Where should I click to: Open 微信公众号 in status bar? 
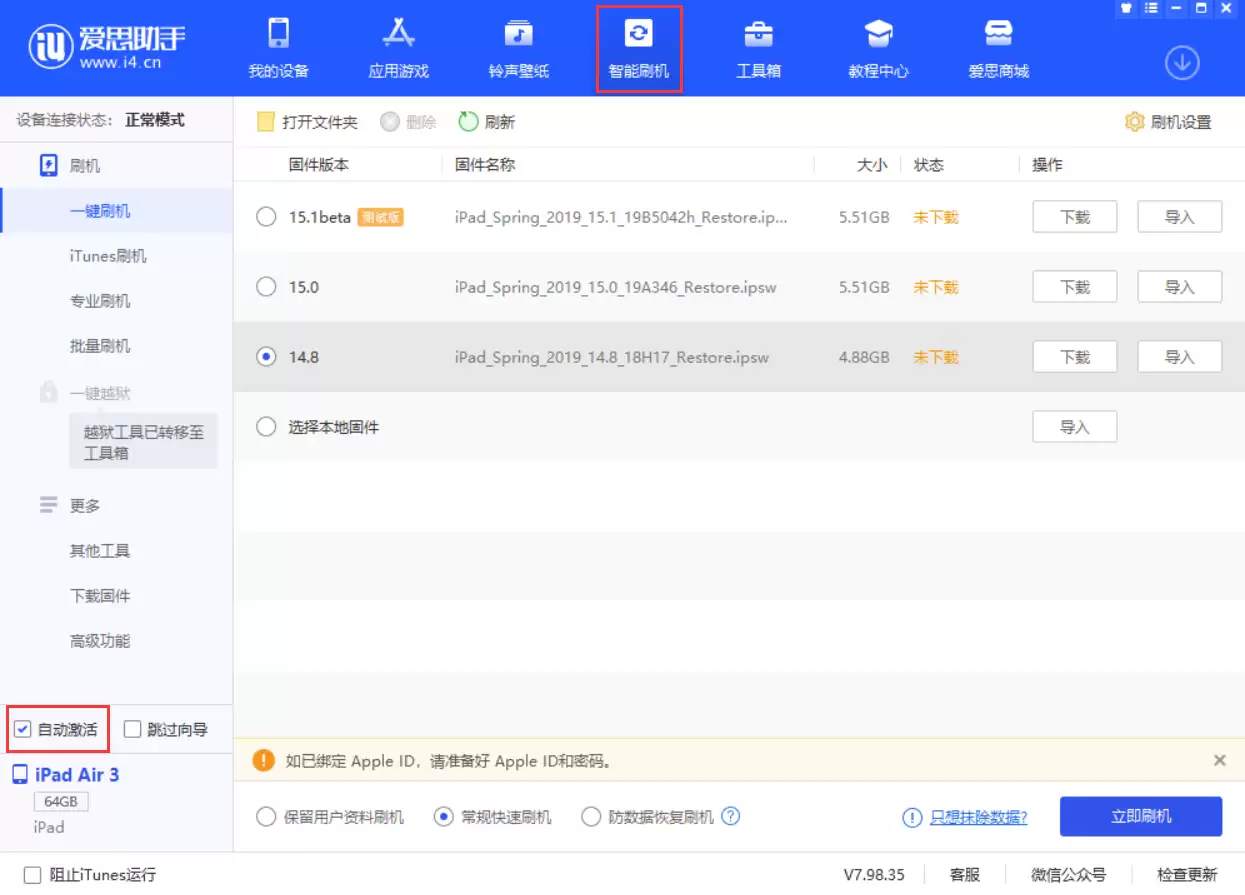[1069, 875]
